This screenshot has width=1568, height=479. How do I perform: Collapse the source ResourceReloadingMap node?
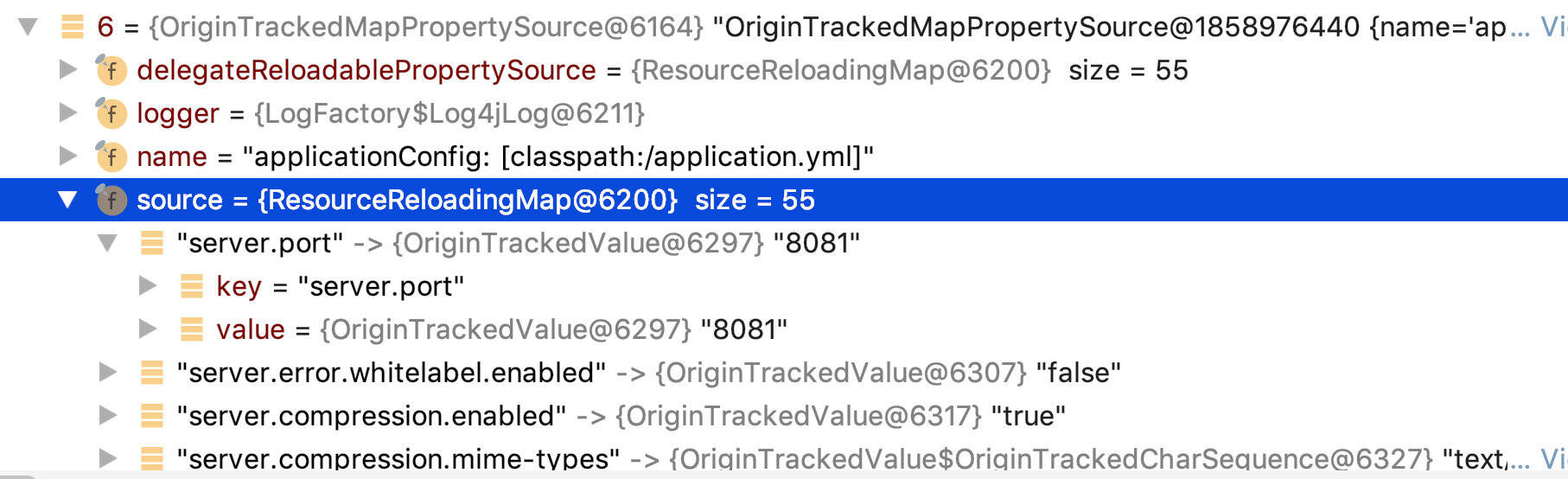pyautogui.click(x=68, y=200)
